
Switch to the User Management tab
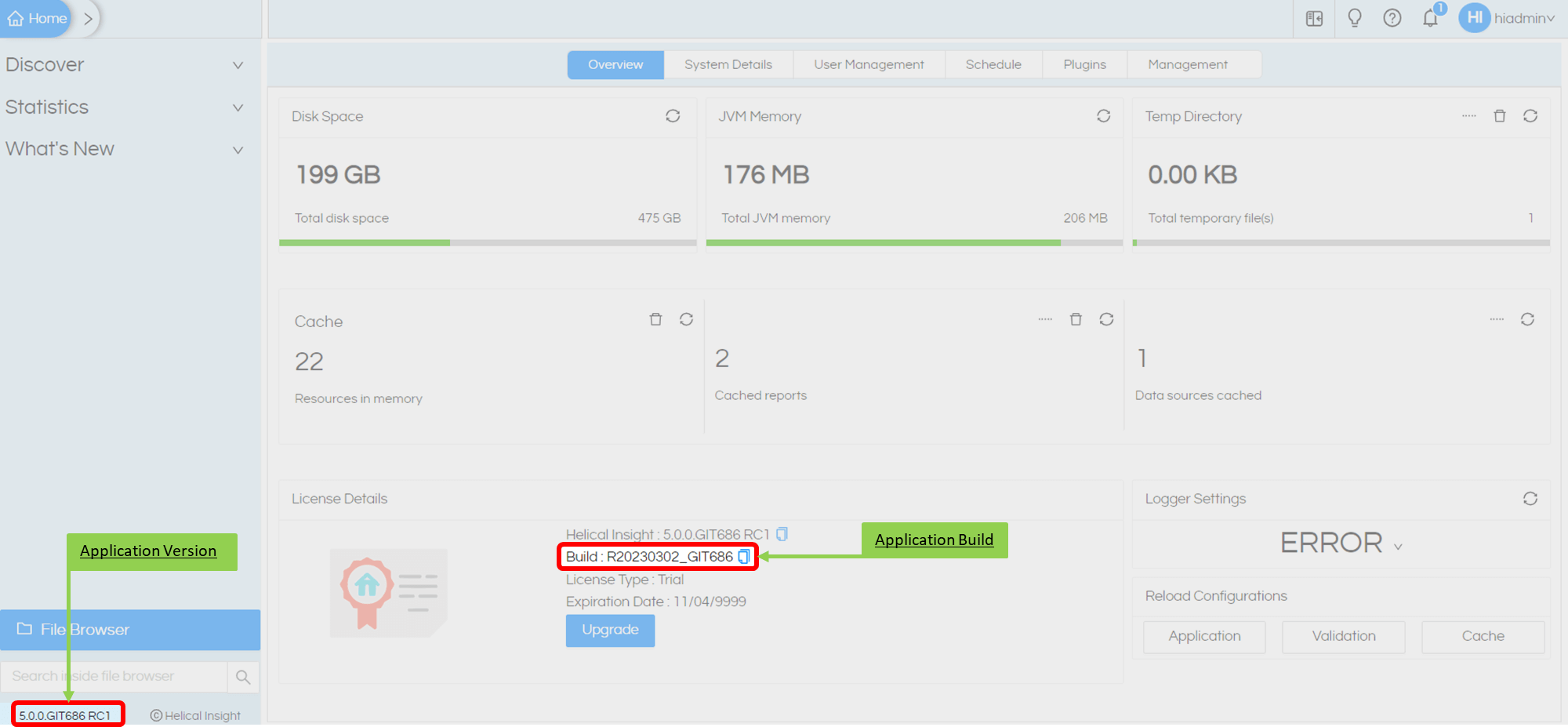coord(869,64)
